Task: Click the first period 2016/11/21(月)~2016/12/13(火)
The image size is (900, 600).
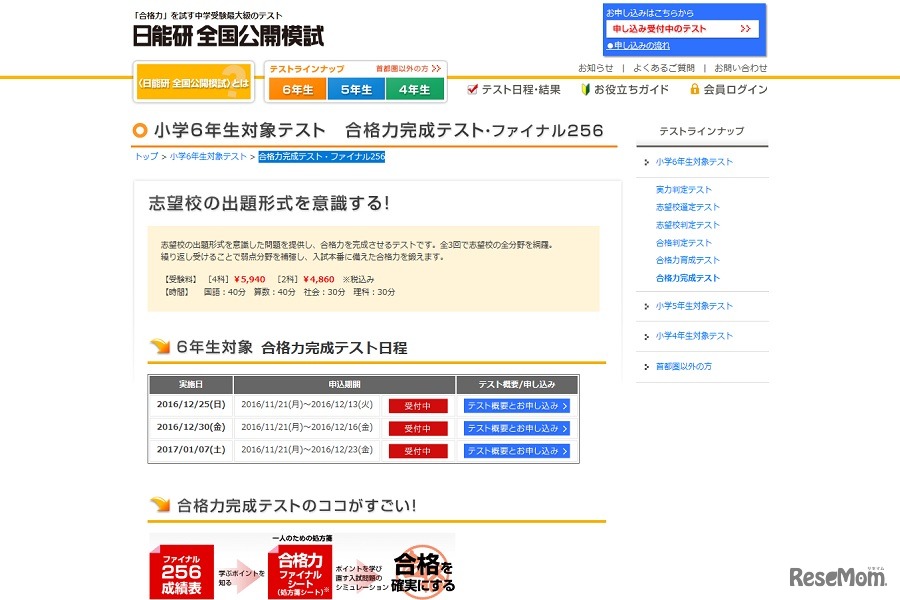Action: pyautogui.click(x=307, y=404)
